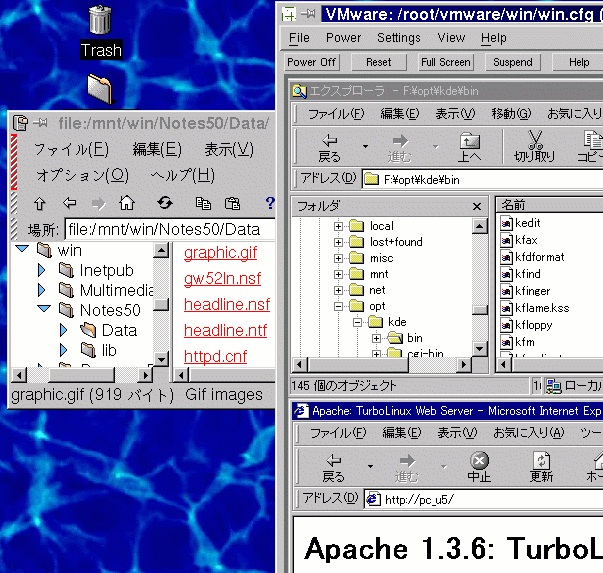Click the Power Off button in VMware
603x573 pixels.
tap(311, 62)
